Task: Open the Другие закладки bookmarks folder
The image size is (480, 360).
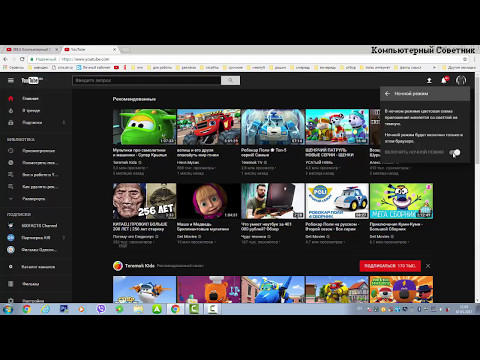Action: (x=459, y=67)
